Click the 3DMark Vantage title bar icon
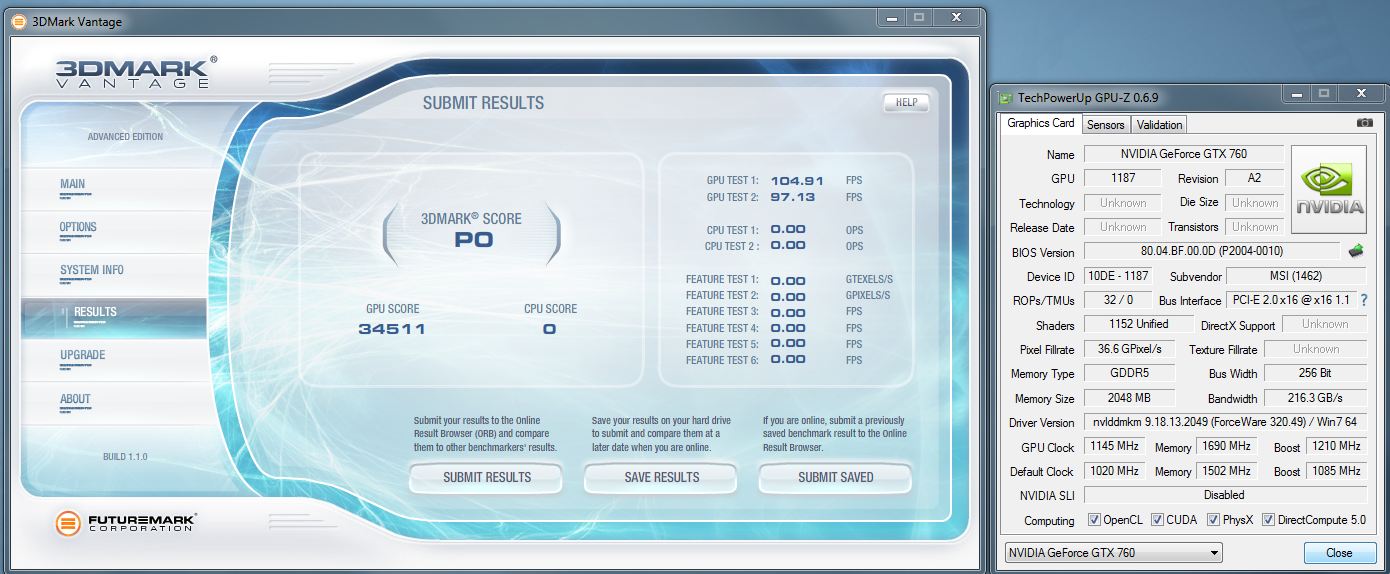 (x=18, y=21)
